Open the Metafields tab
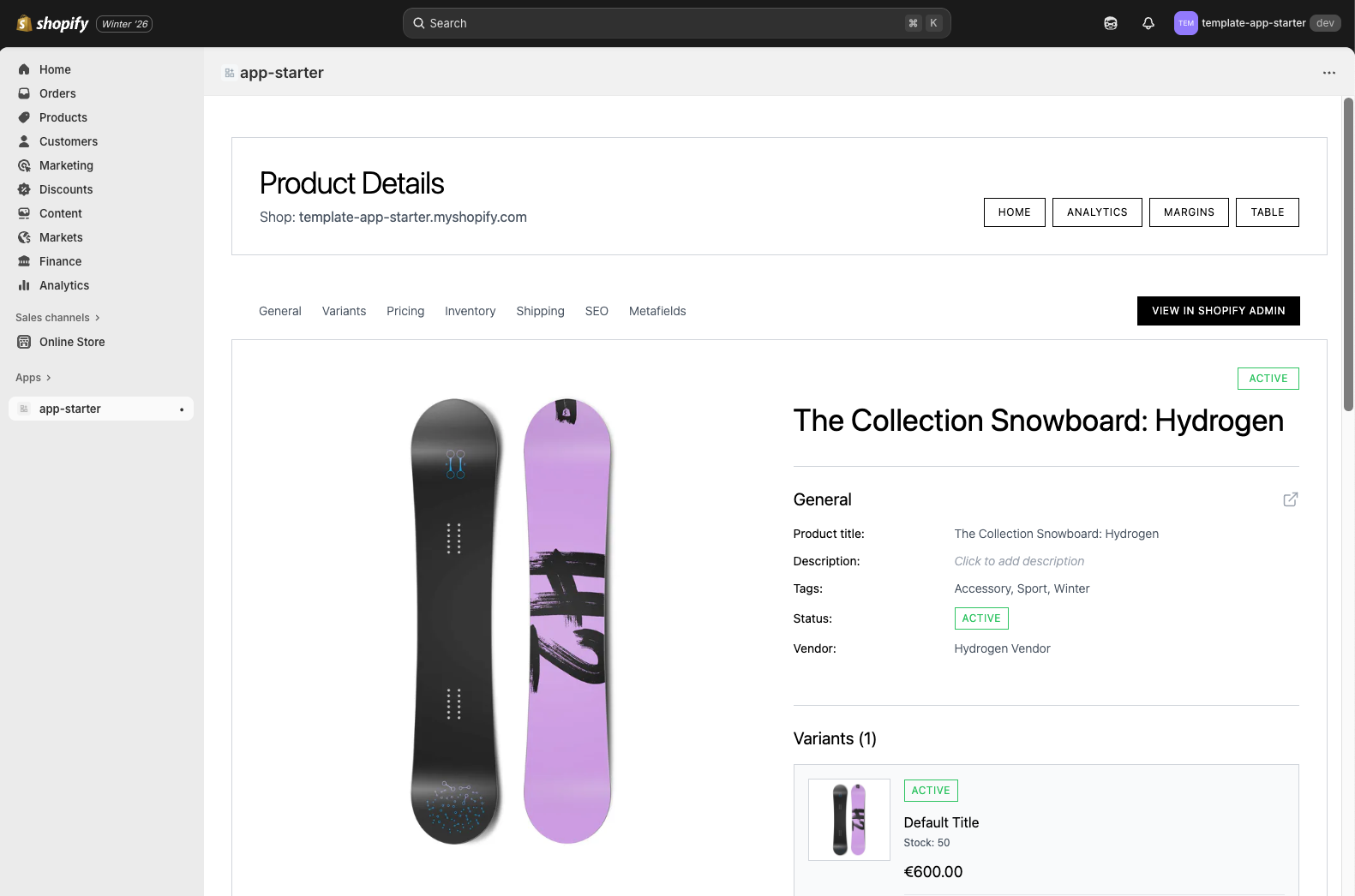The width and height of the screenshot is (1355, 896). point(657,311)
